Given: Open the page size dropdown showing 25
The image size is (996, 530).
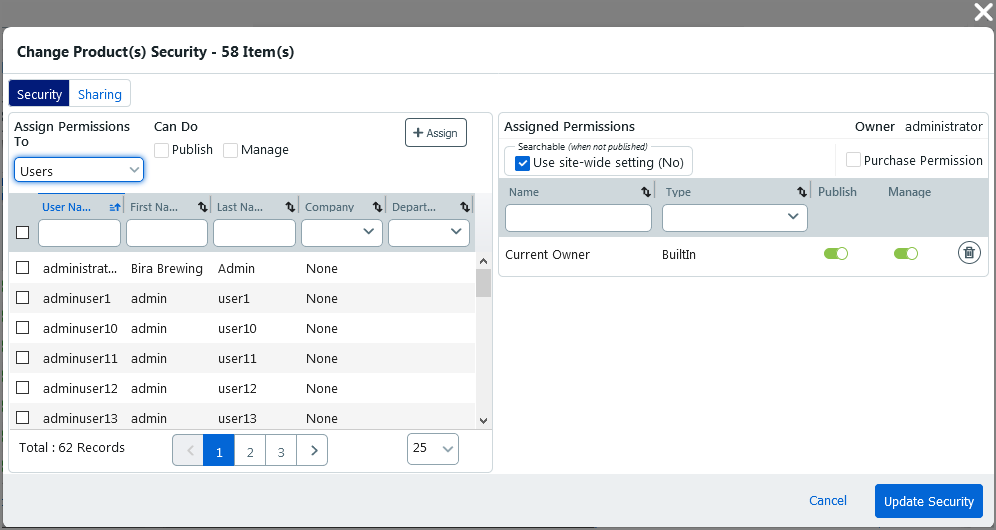Looking at the screenshot, I should (433, 449).
